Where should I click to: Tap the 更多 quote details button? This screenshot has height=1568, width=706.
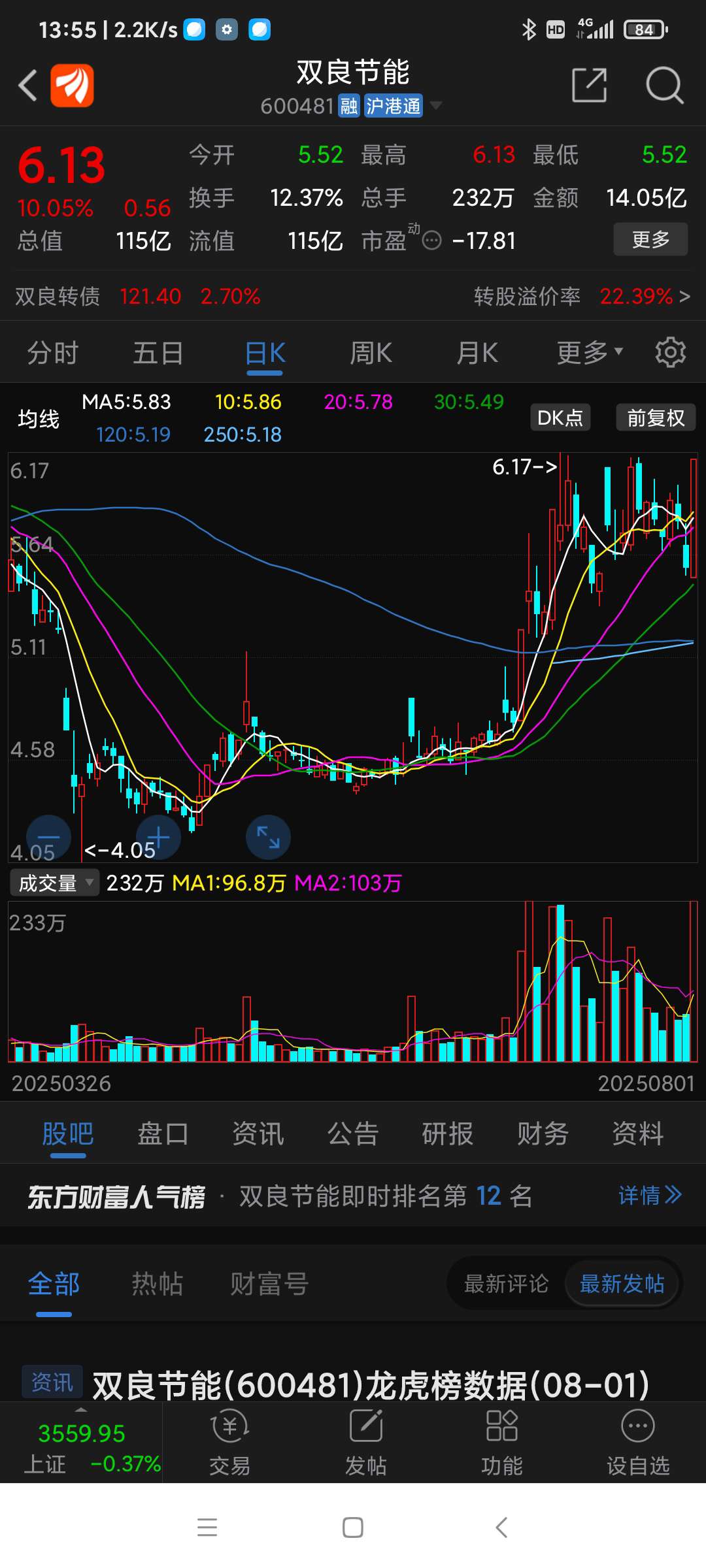(x=650, y=239)
